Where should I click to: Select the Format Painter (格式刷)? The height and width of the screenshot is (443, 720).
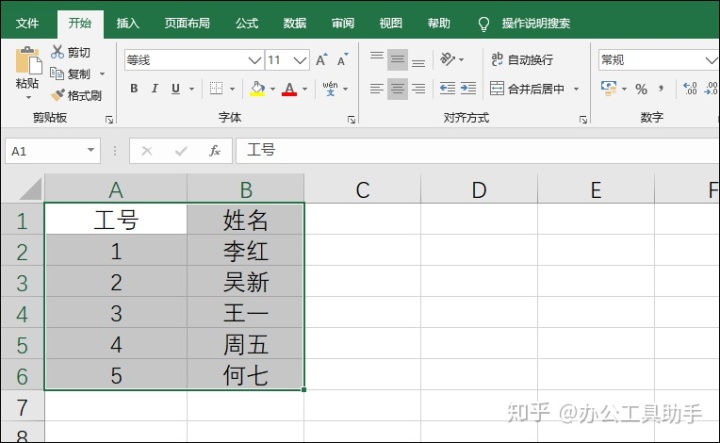coord(76,95)
